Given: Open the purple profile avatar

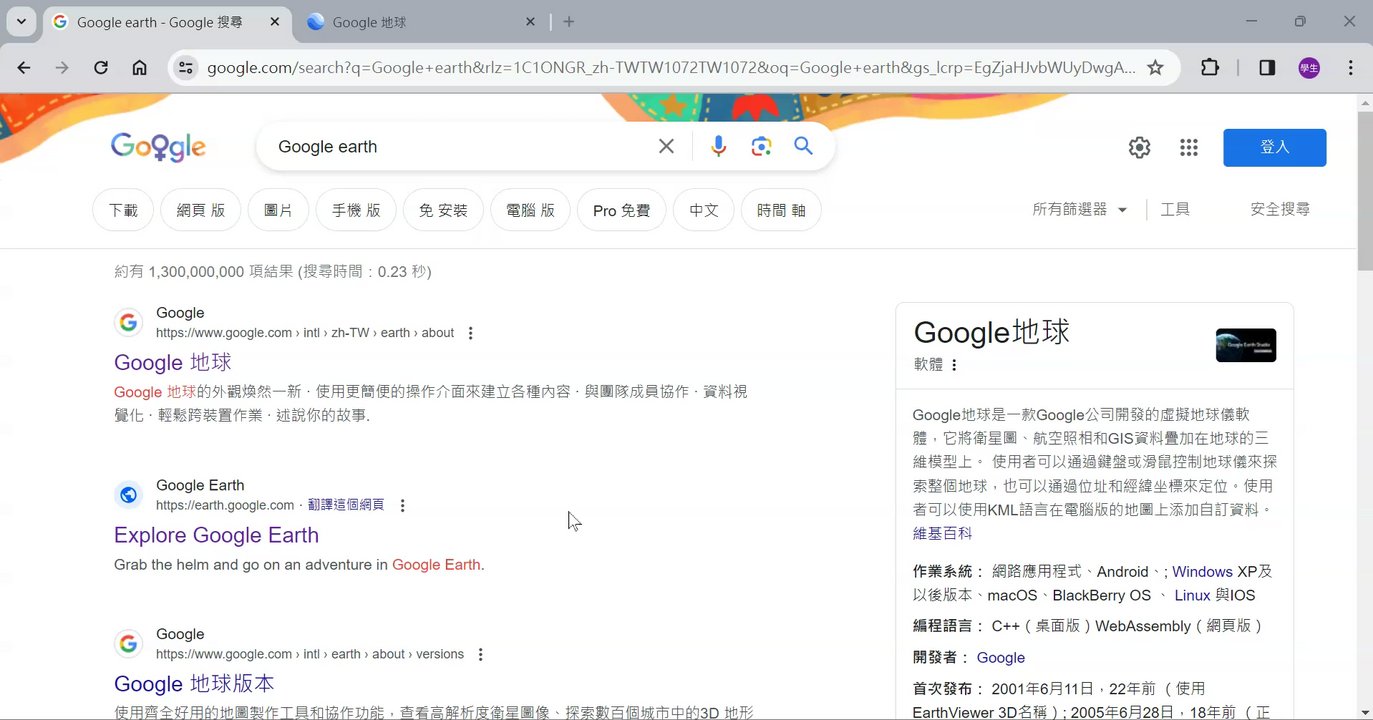Looking at the screenshot, I should point(1309,68).
